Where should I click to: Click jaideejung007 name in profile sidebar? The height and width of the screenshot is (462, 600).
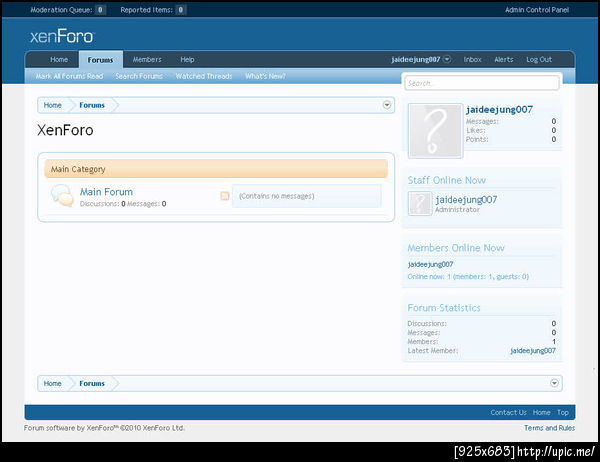pyautogui.click(x=499, y=109)
